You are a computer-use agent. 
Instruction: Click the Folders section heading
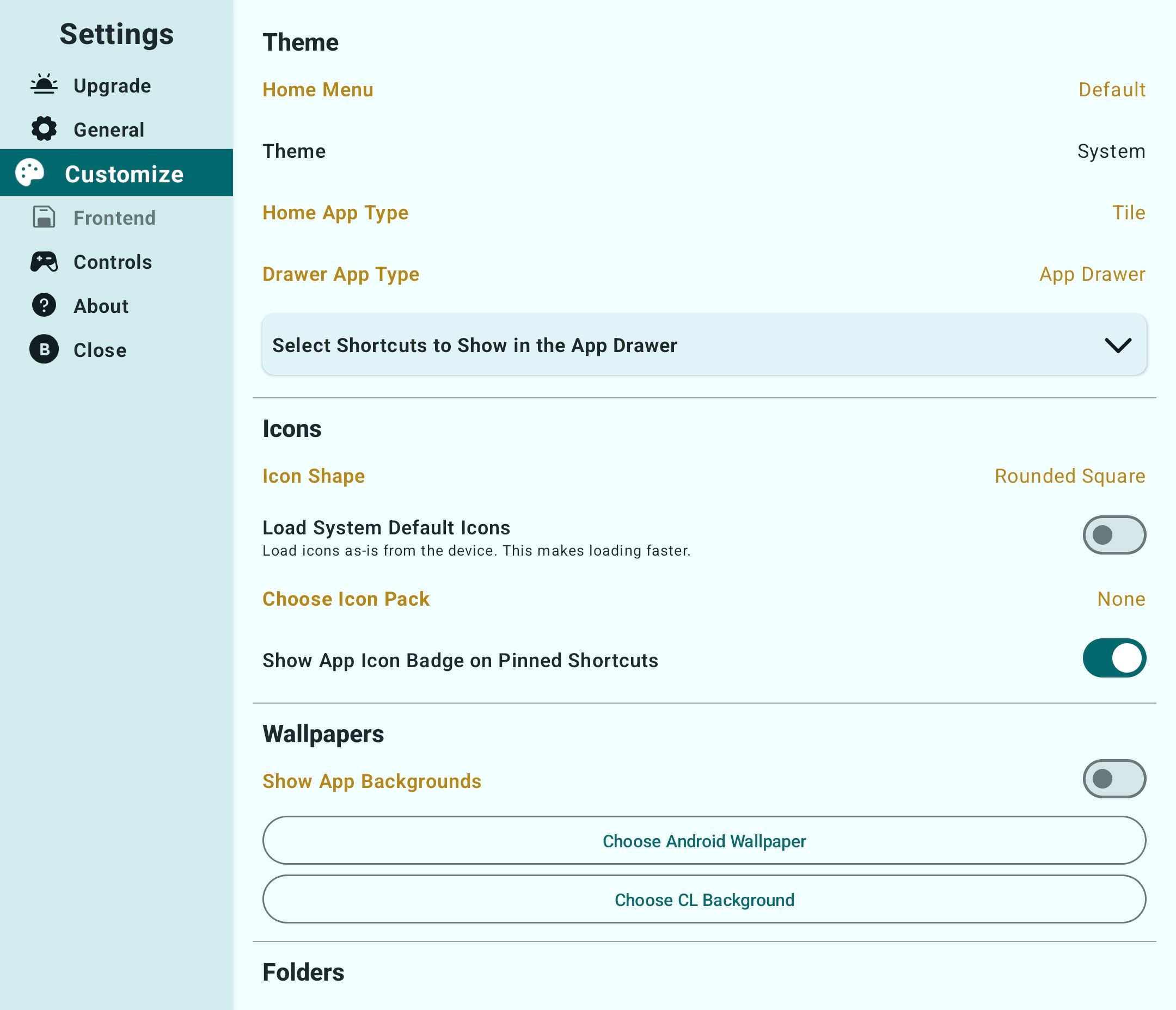coord(303,972)
